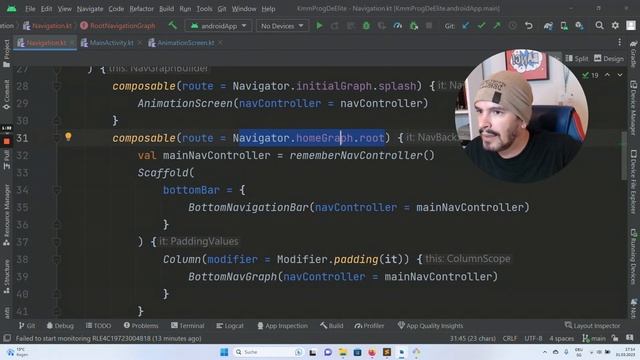Click the intention lightbulb on line 31
The height and width of the screenshot is (360, 640).
pyautogui.click(x=68, y=137)
